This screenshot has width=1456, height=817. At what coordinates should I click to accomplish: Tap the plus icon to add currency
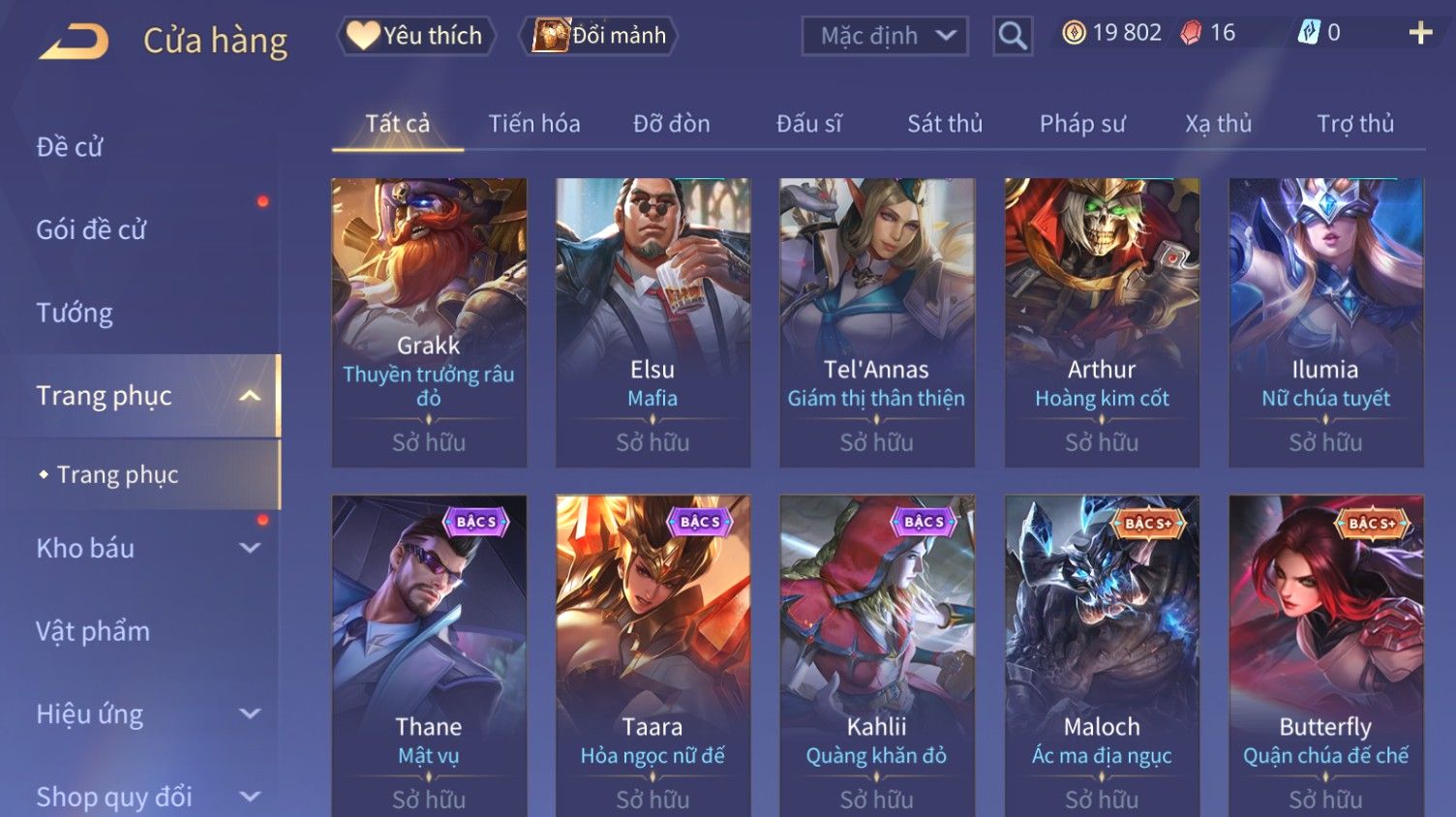(x=1420, y=34)
